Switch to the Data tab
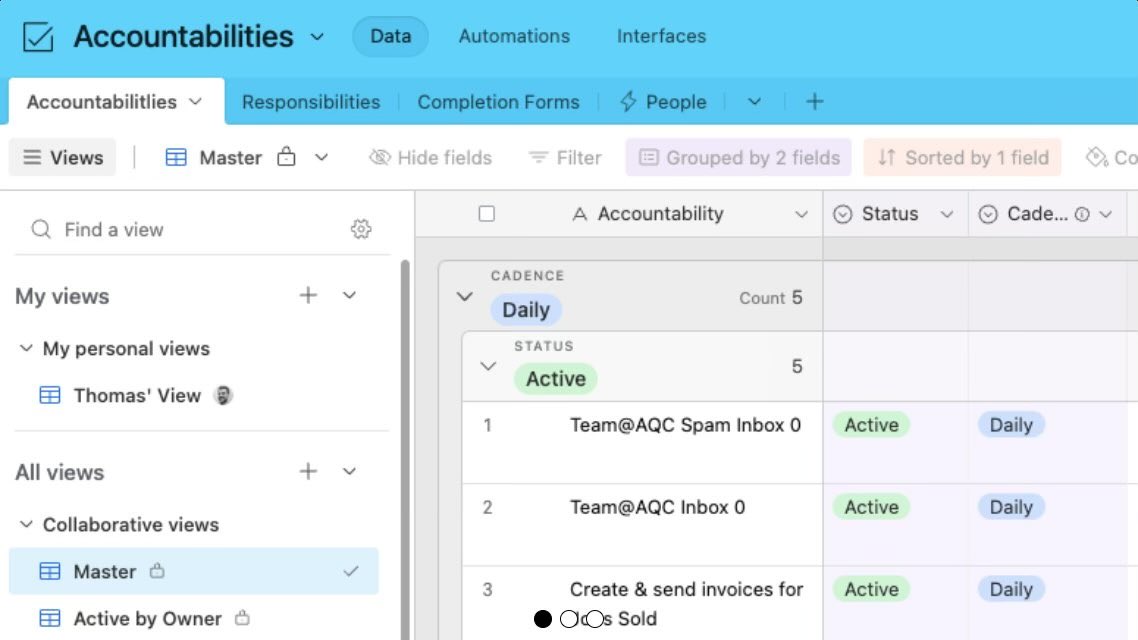 [390, 36]
